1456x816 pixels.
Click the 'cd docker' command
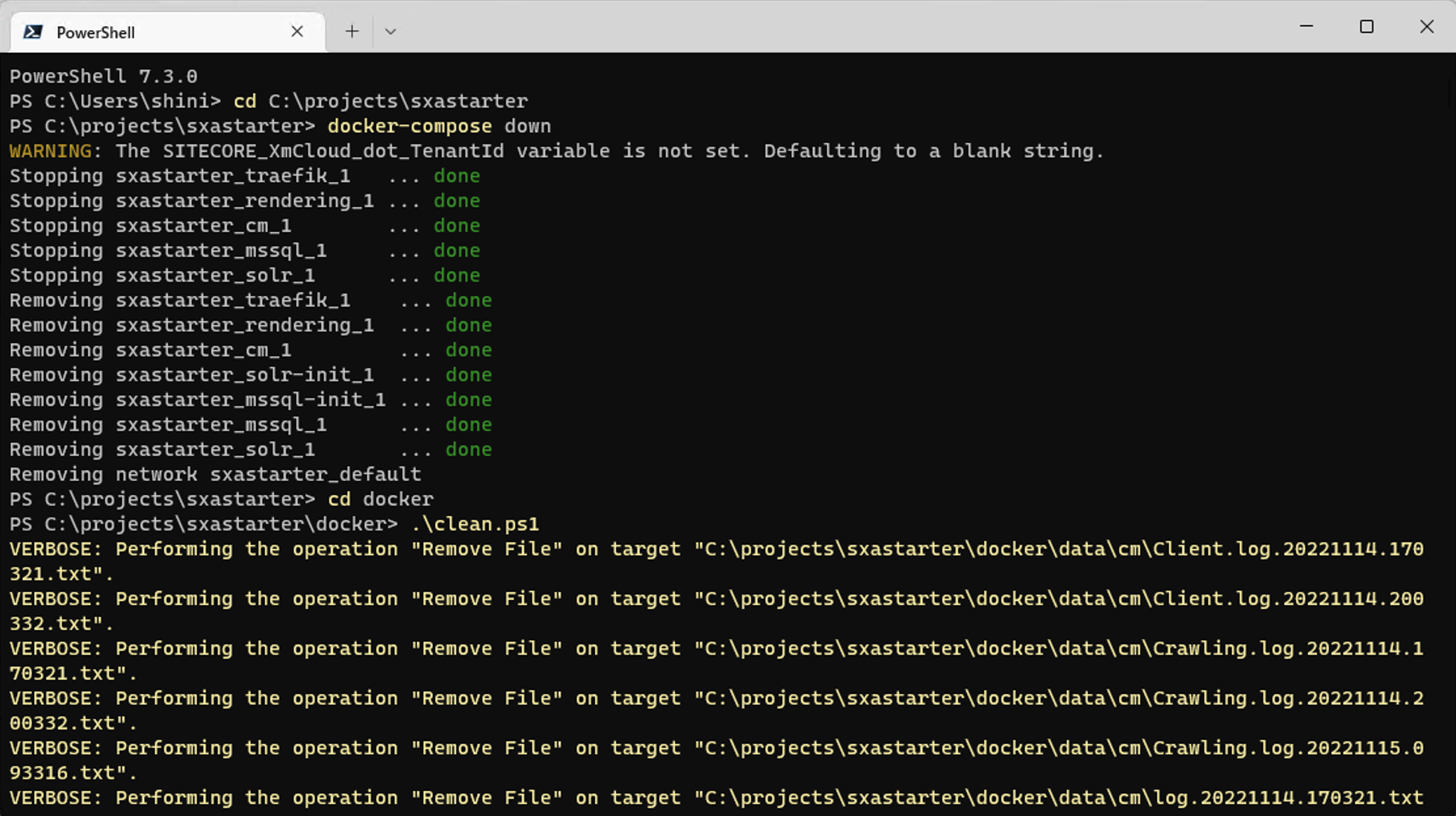point(380,500)
